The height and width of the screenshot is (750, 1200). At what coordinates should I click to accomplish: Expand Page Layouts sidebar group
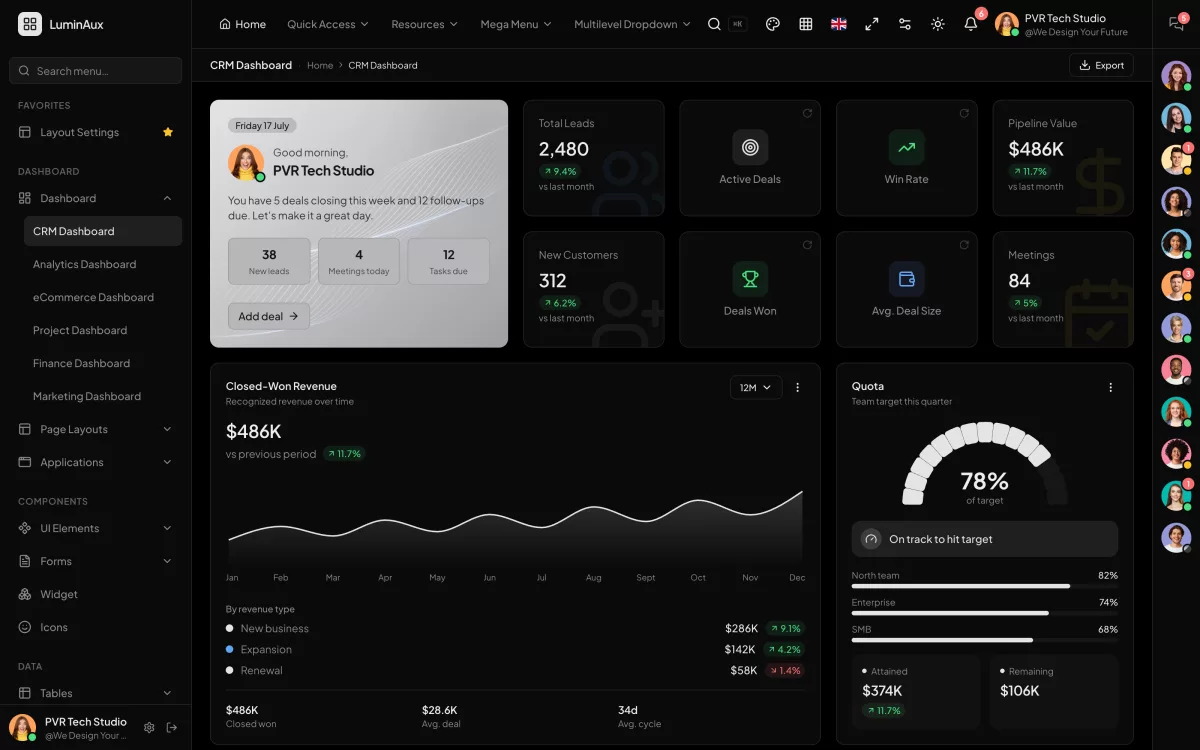point(96,429)
